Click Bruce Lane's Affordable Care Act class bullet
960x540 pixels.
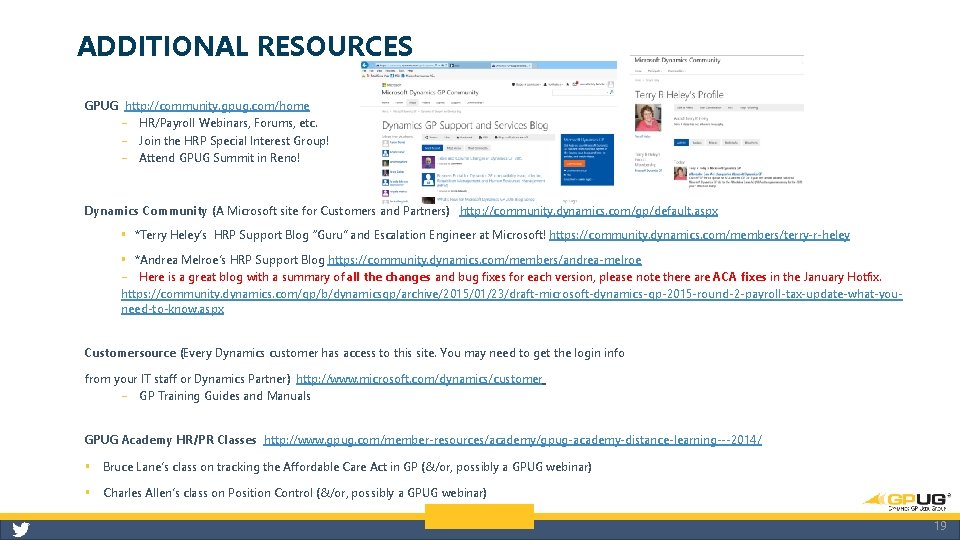pos(347,467)
